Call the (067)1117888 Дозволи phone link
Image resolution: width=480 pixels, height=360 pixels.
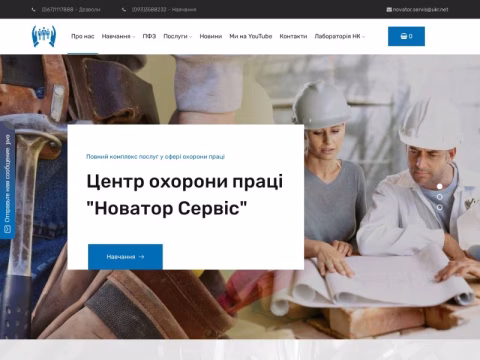71,10
